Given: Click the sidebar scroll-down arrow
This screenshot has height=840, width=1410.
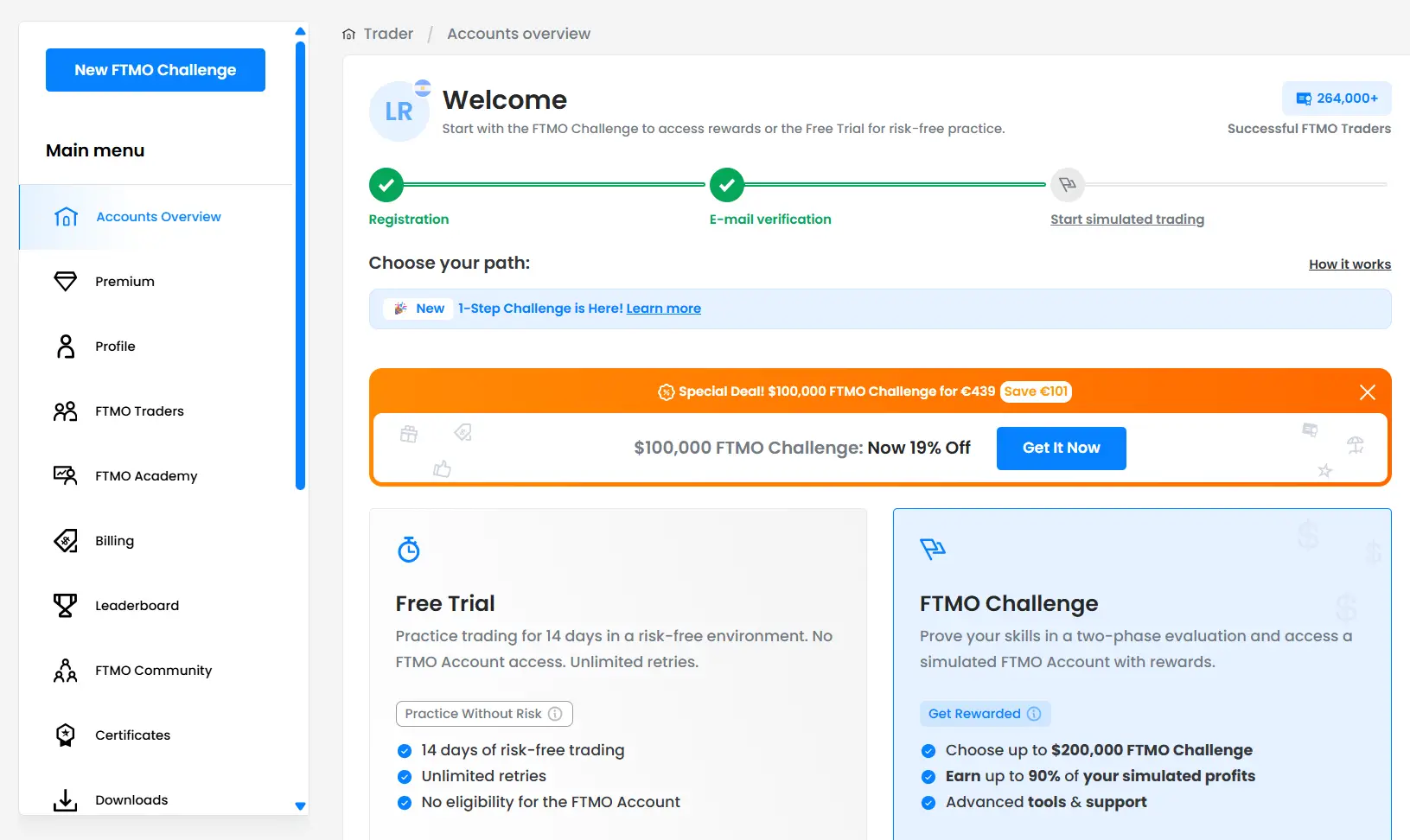Looking at the screenshot, I should coord(300,806).
